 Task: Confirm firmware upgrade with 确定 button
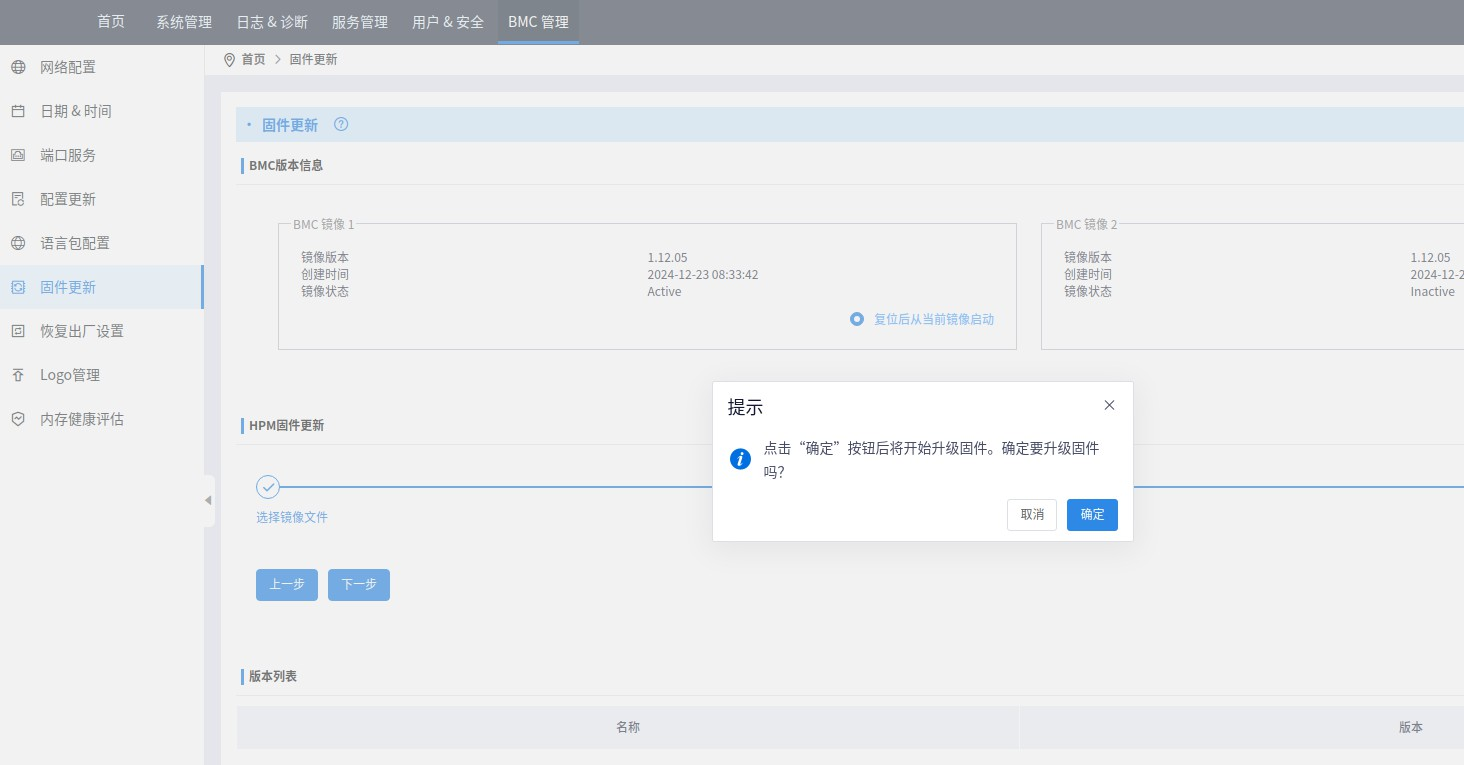pos(1092,515)
